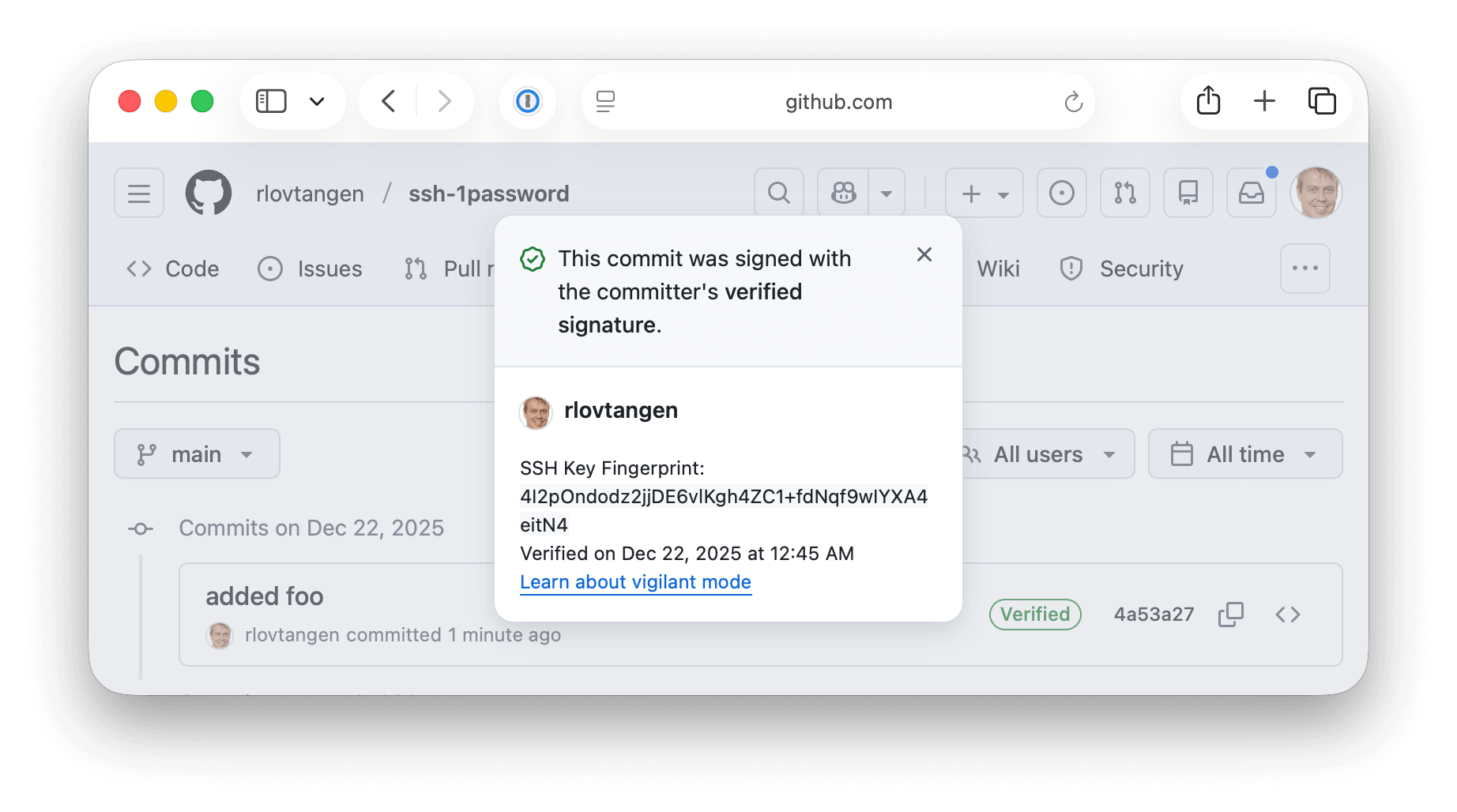
Task: Open the pull requests icon in header
Action: point(1124,193)
